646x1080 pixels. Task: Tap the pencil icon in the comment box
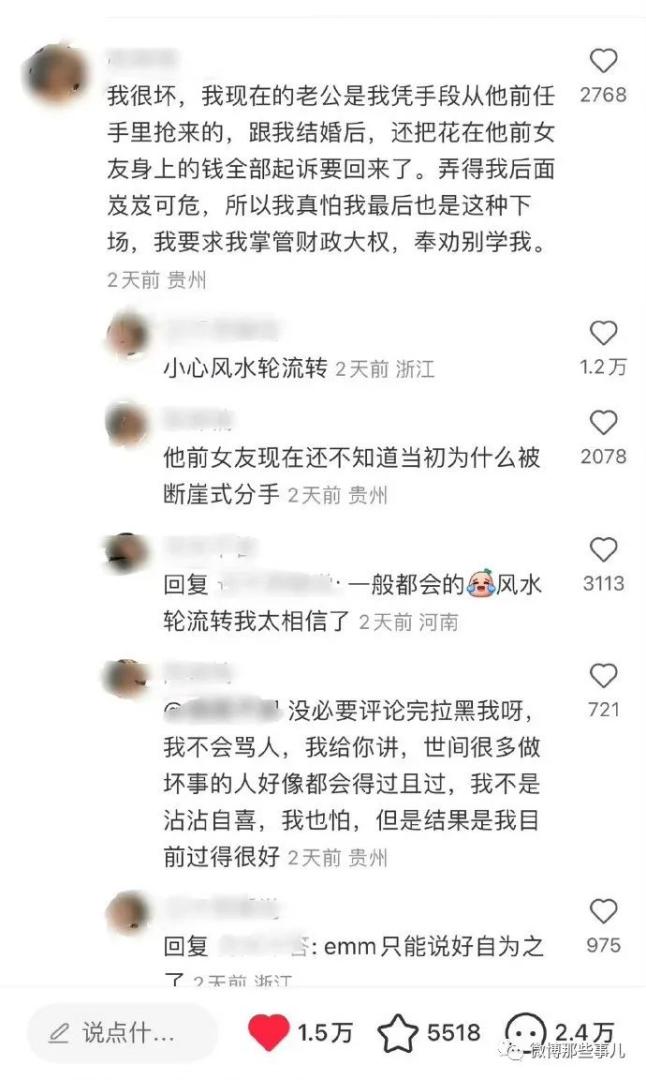(x=60, y=1032)
